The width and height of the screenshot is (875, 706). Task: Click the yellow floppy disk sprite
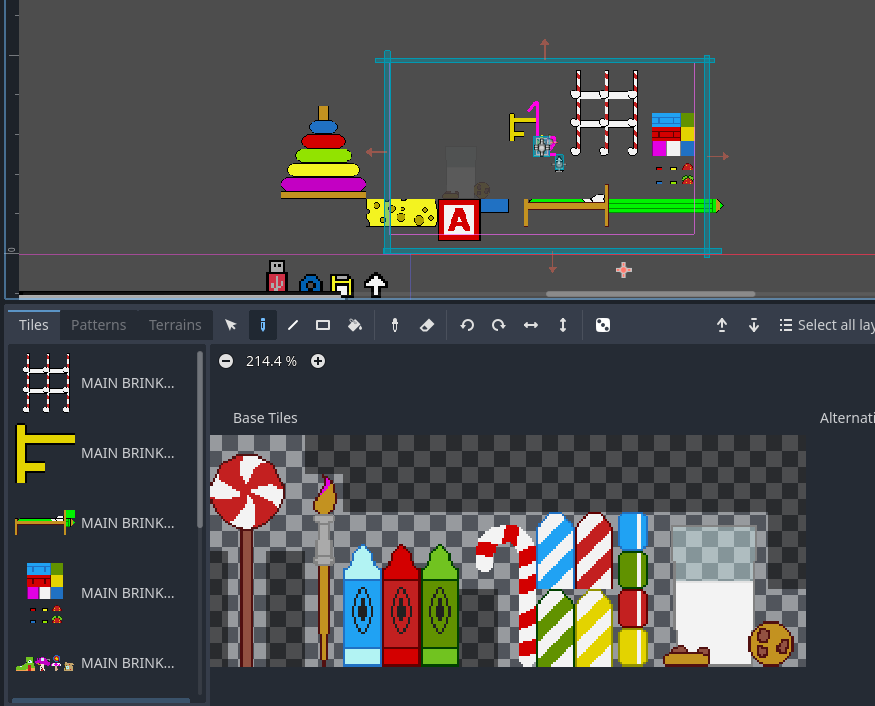(342, 285)
